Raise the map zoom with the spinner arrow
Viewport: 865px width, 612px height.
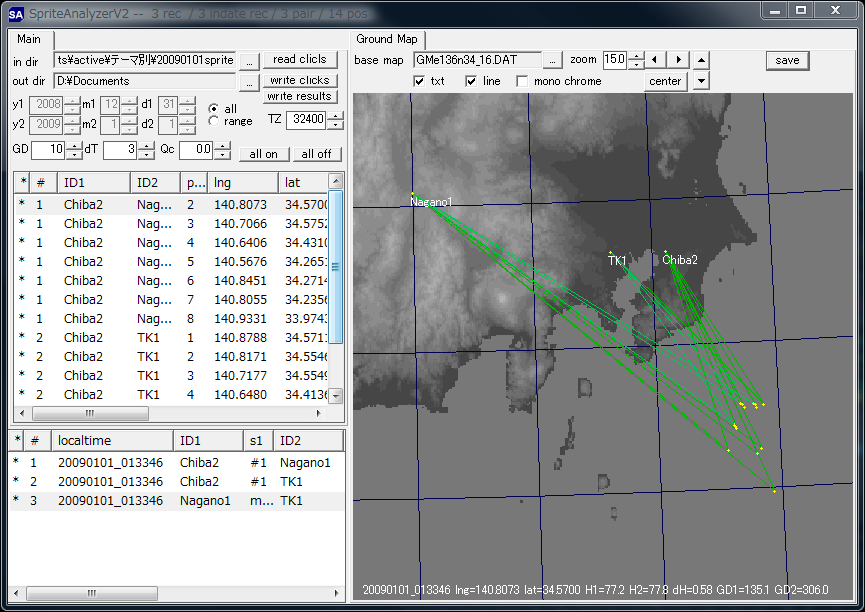[637, 54]
